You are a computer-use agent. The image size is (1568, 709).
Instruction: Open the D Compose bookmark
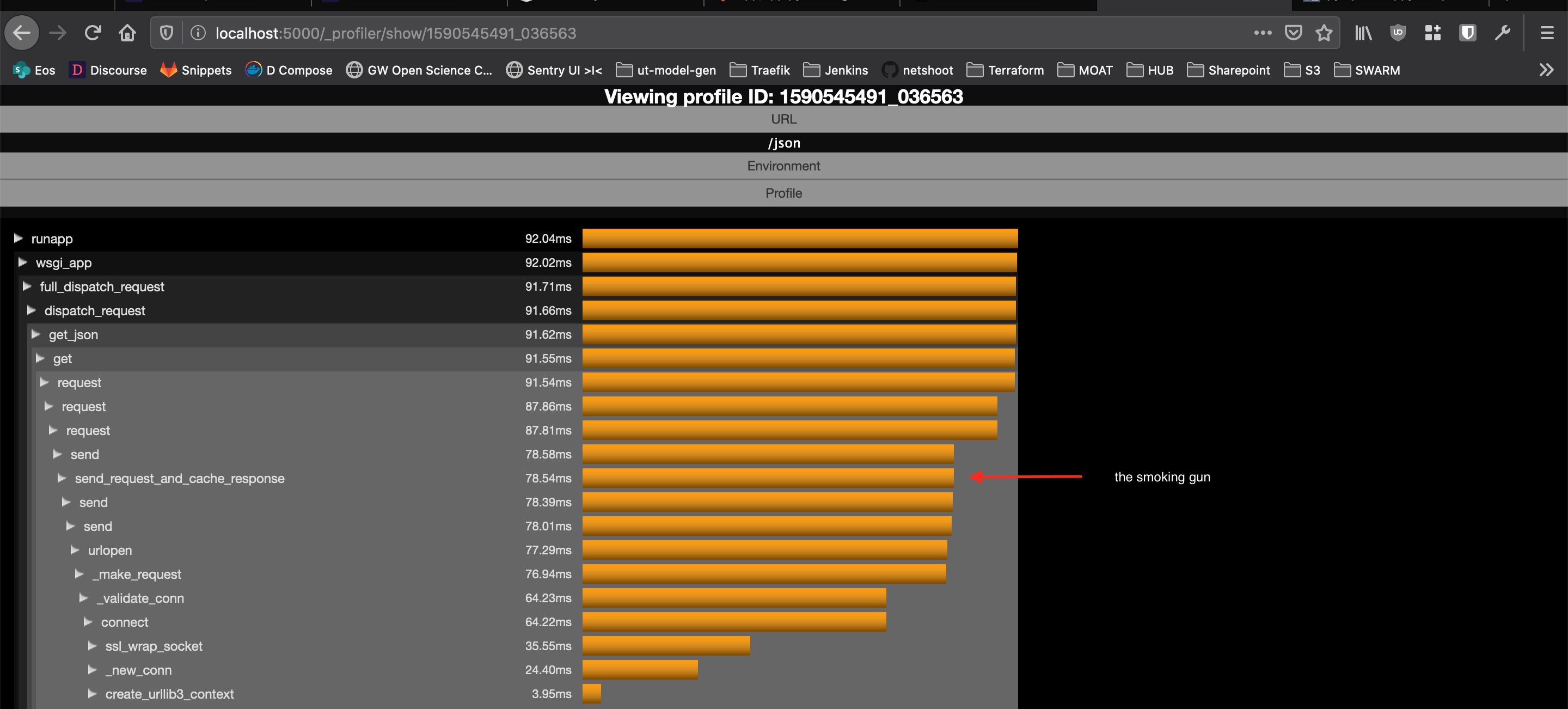(x=289, y=70)
